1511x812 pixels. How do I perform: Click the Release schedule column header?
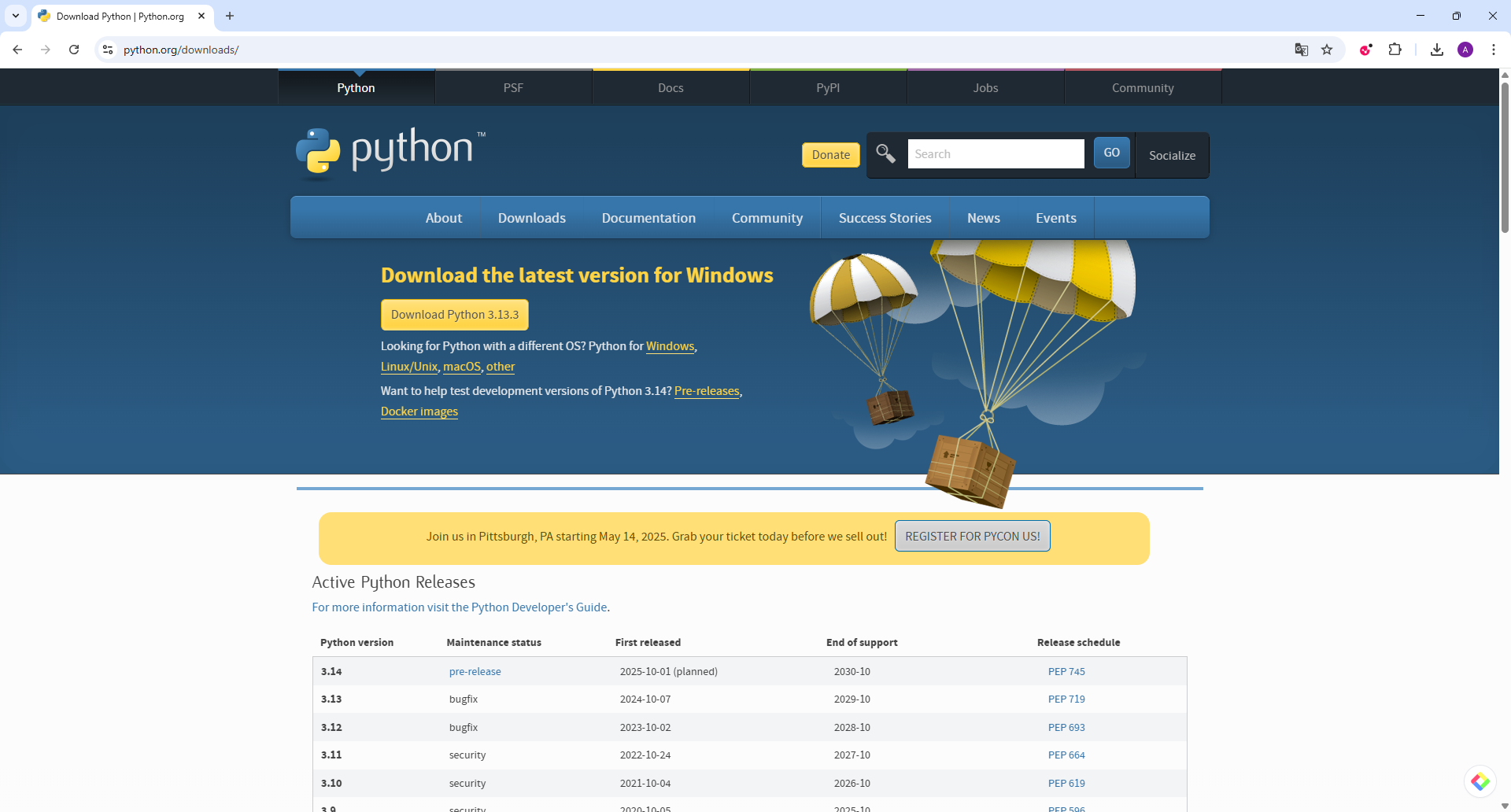(1078, 642)
